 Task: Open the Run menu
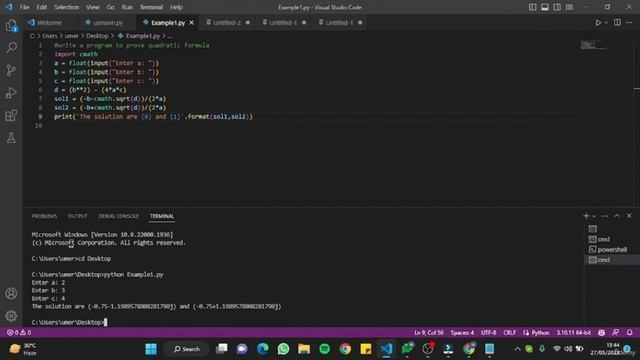[x=127, y=7]
